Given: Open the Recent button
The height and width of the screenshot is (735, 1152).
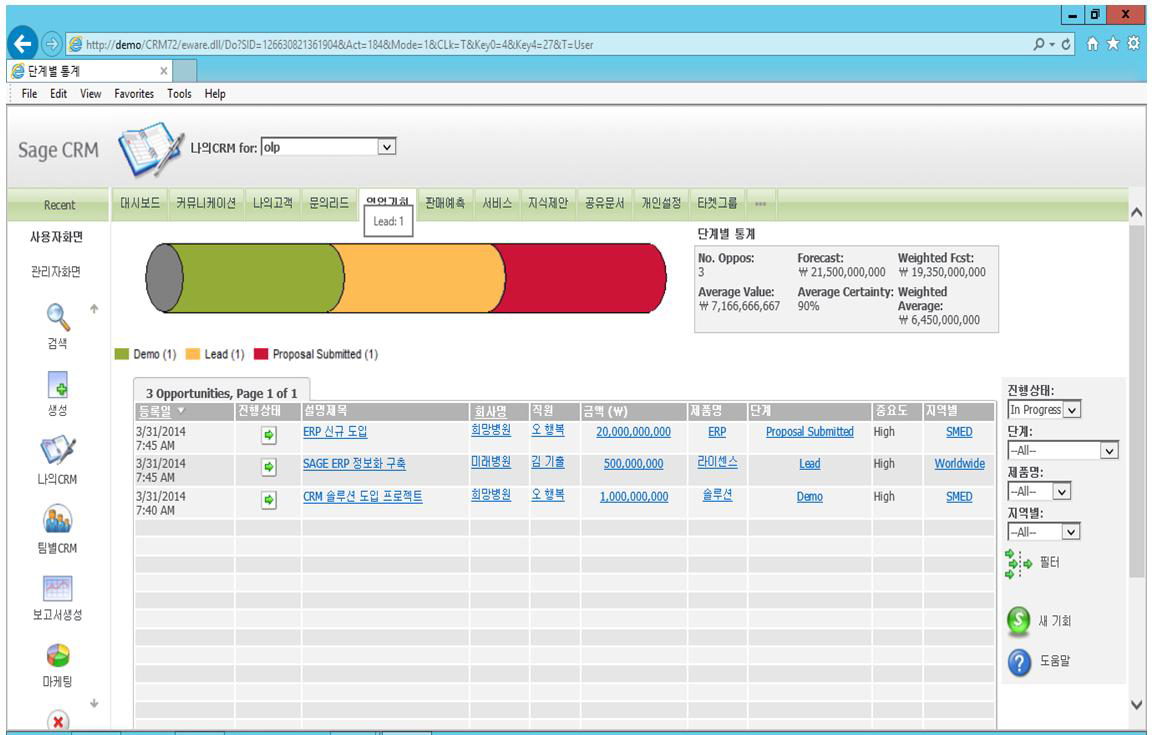Looking at the screenshot, I should tap(59, 205).
